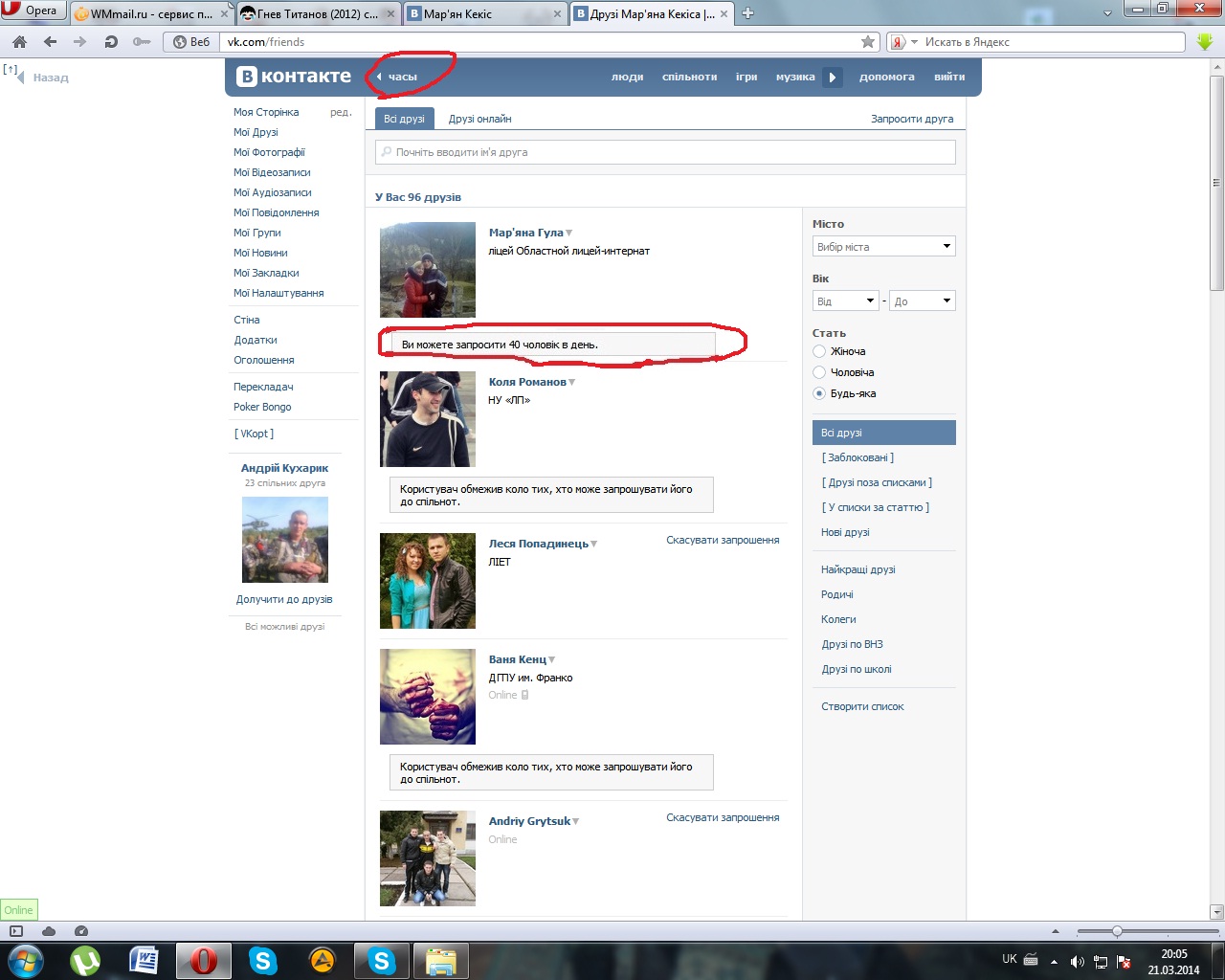The height and width of the screenshot is (980, 1225).
Task: Open the network tray icon
Action: 1101,962
